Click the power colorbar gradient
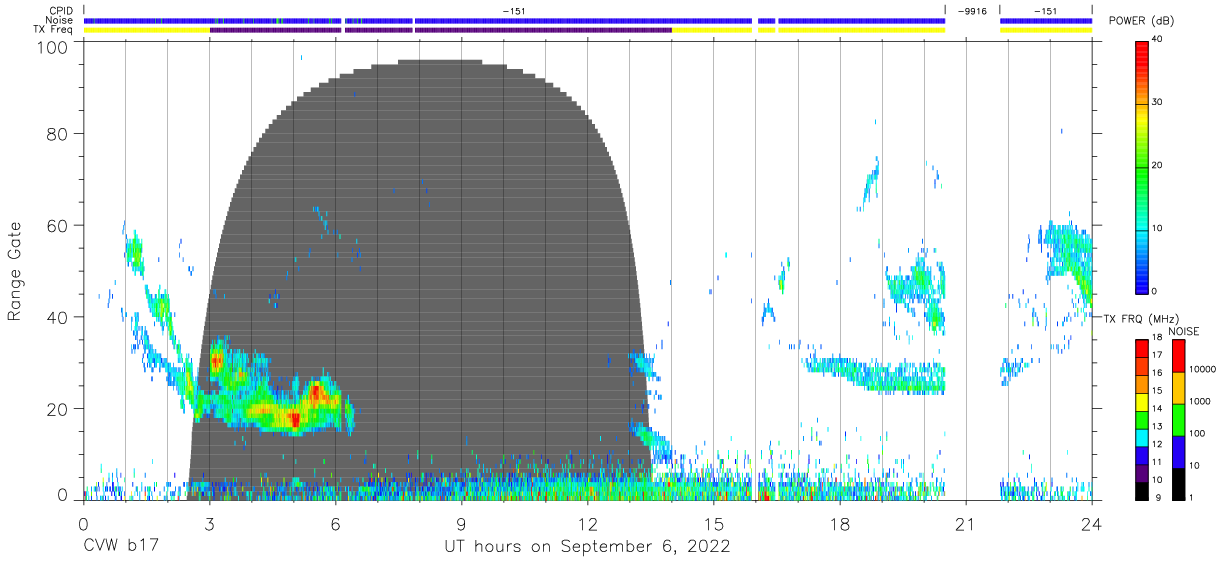The width and height of the screenshot is (1228, 567). pos(1143,166)
